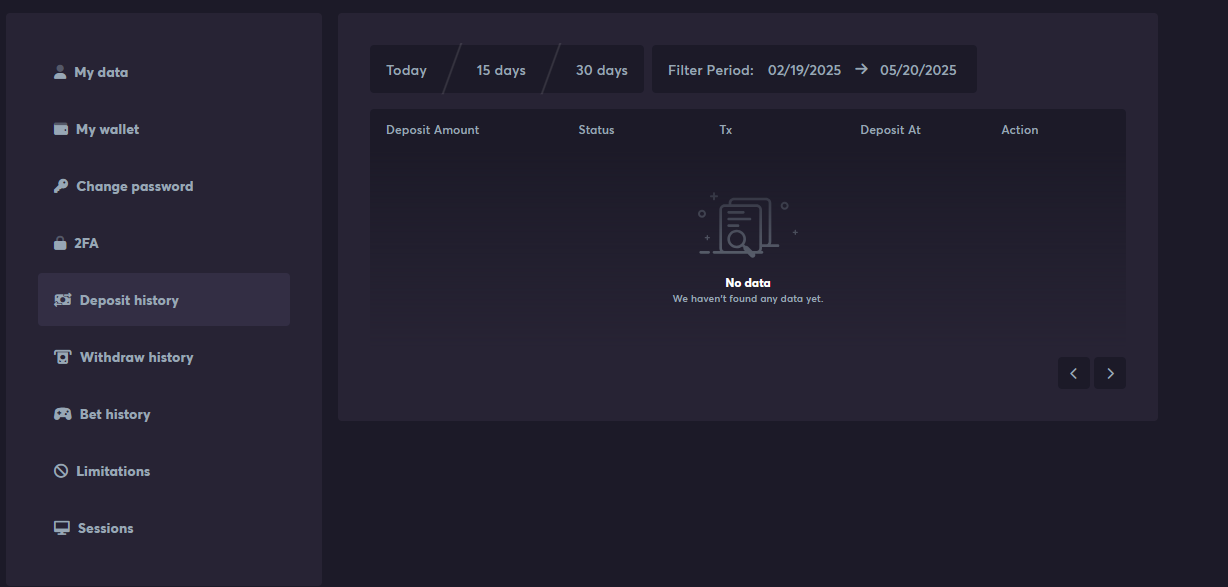Click the person icon beside My data
The width and height of the screenshot is (1228, 587).
click(x=60, y=72)
